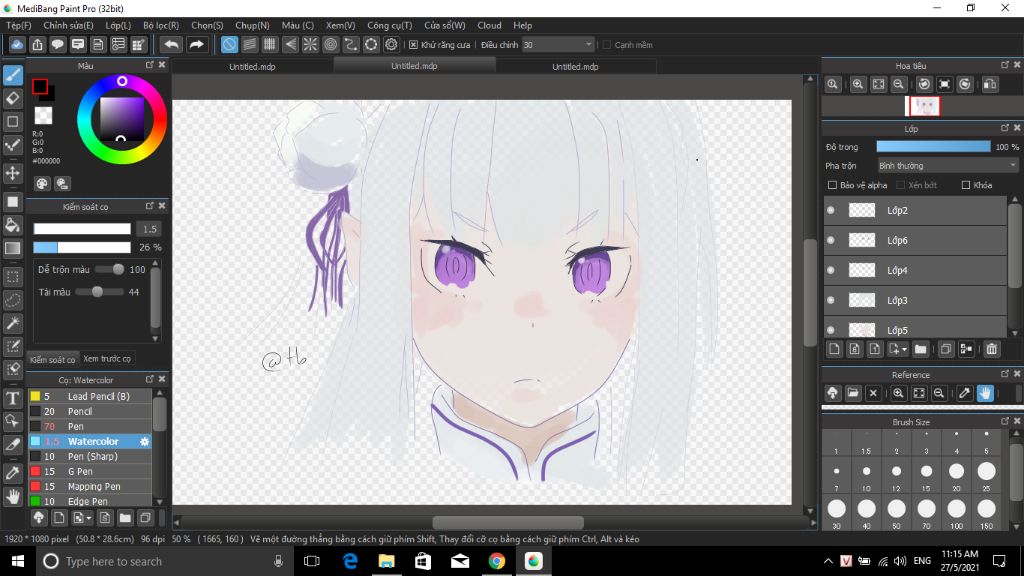The image size is (1024, 576).
Task: Click the foreground color swatch
Action: click(40, 86)
